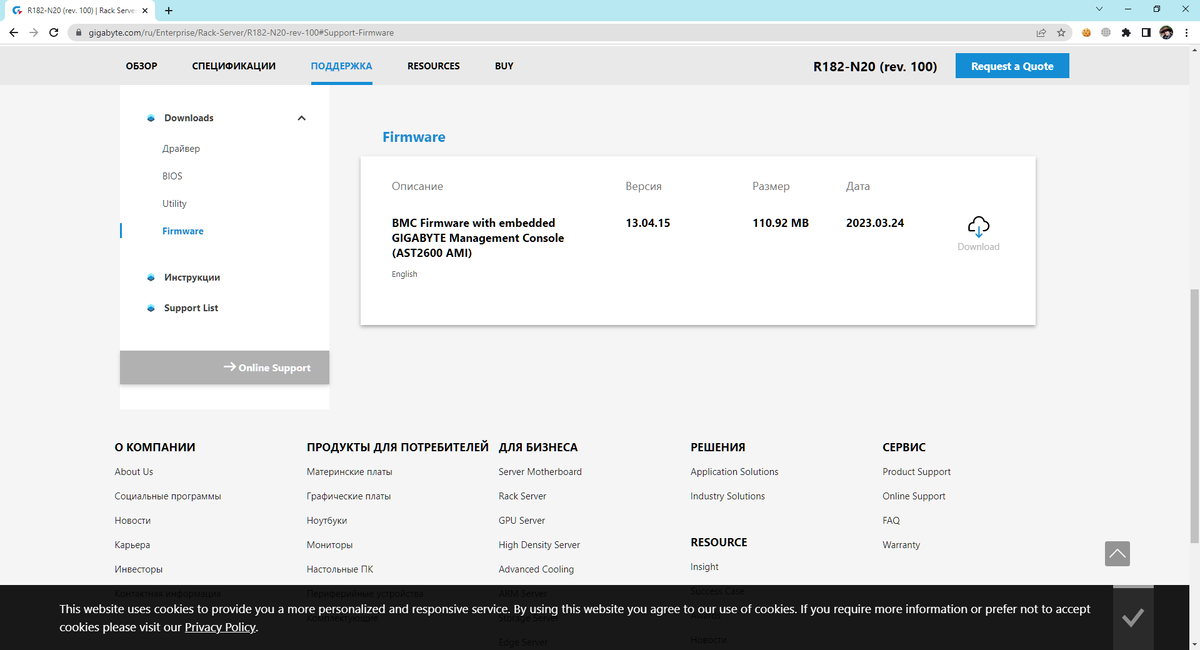Open the profile avatar in Chrome toolbar

point(1166,32)
